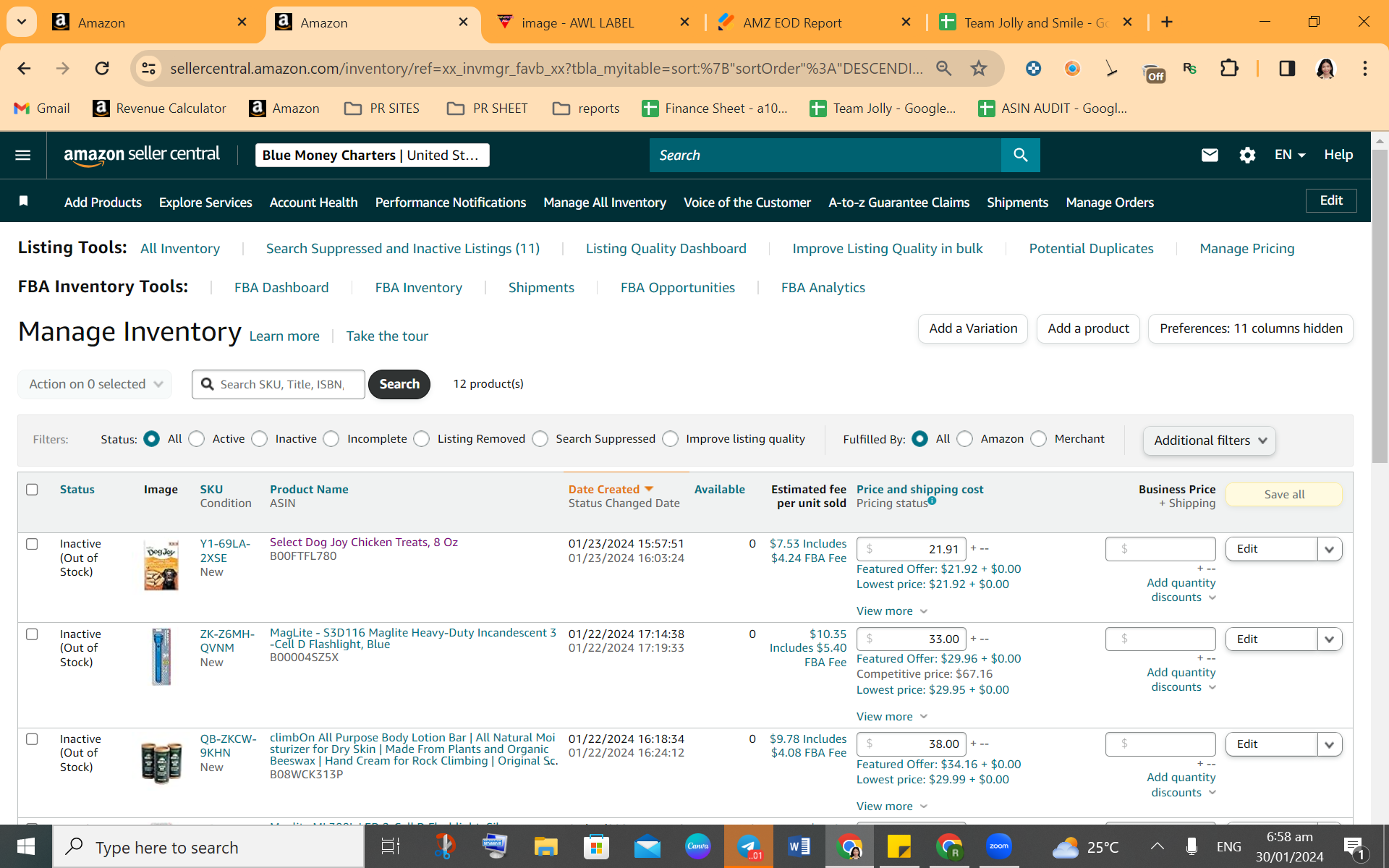Switch to the Team Jolly and Smile tab
This screenshot has width=1389, height=868.
1036,22
